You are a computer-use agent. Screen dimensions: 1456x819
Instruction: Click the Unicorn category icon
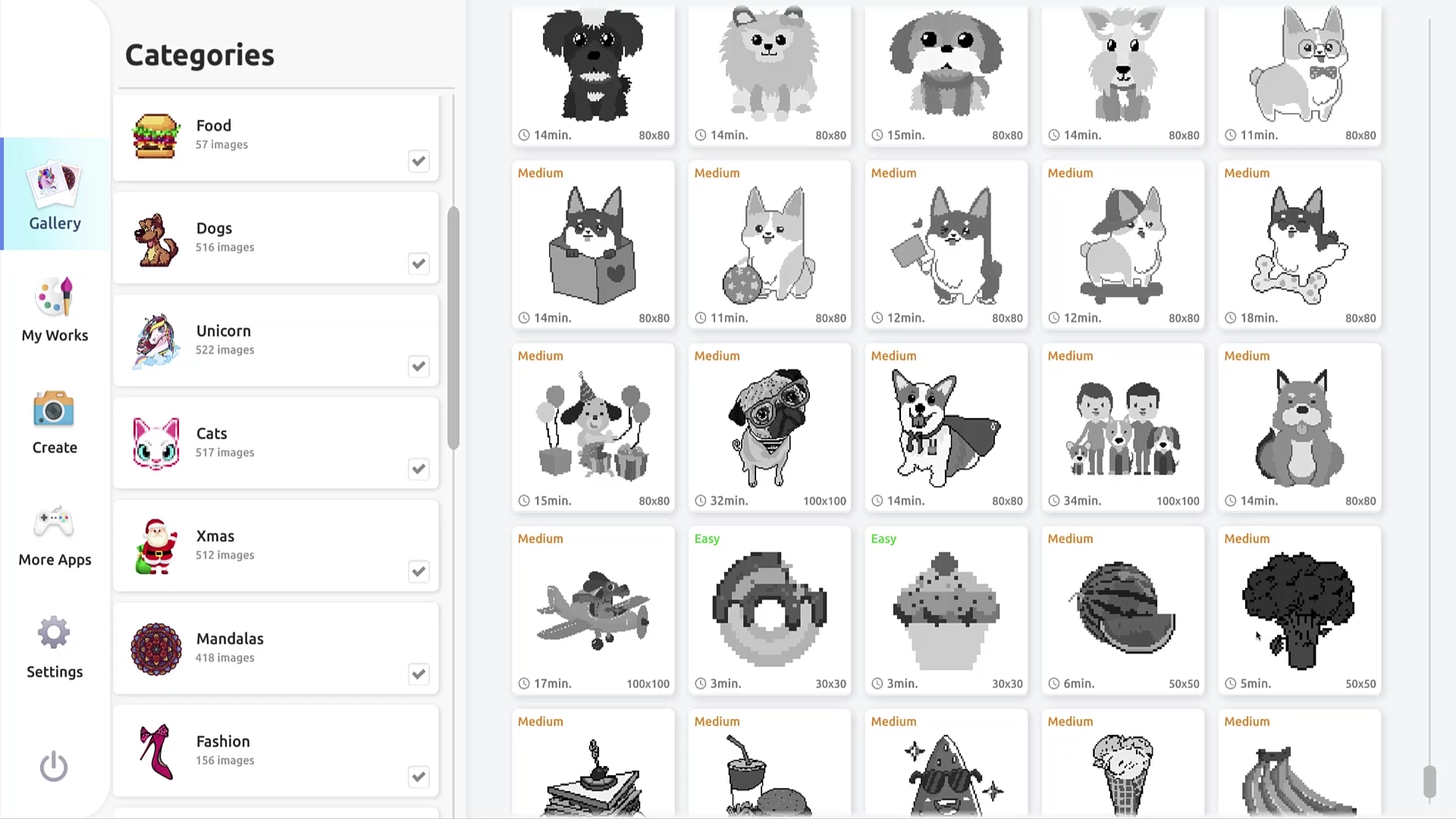tap(155, 341)
